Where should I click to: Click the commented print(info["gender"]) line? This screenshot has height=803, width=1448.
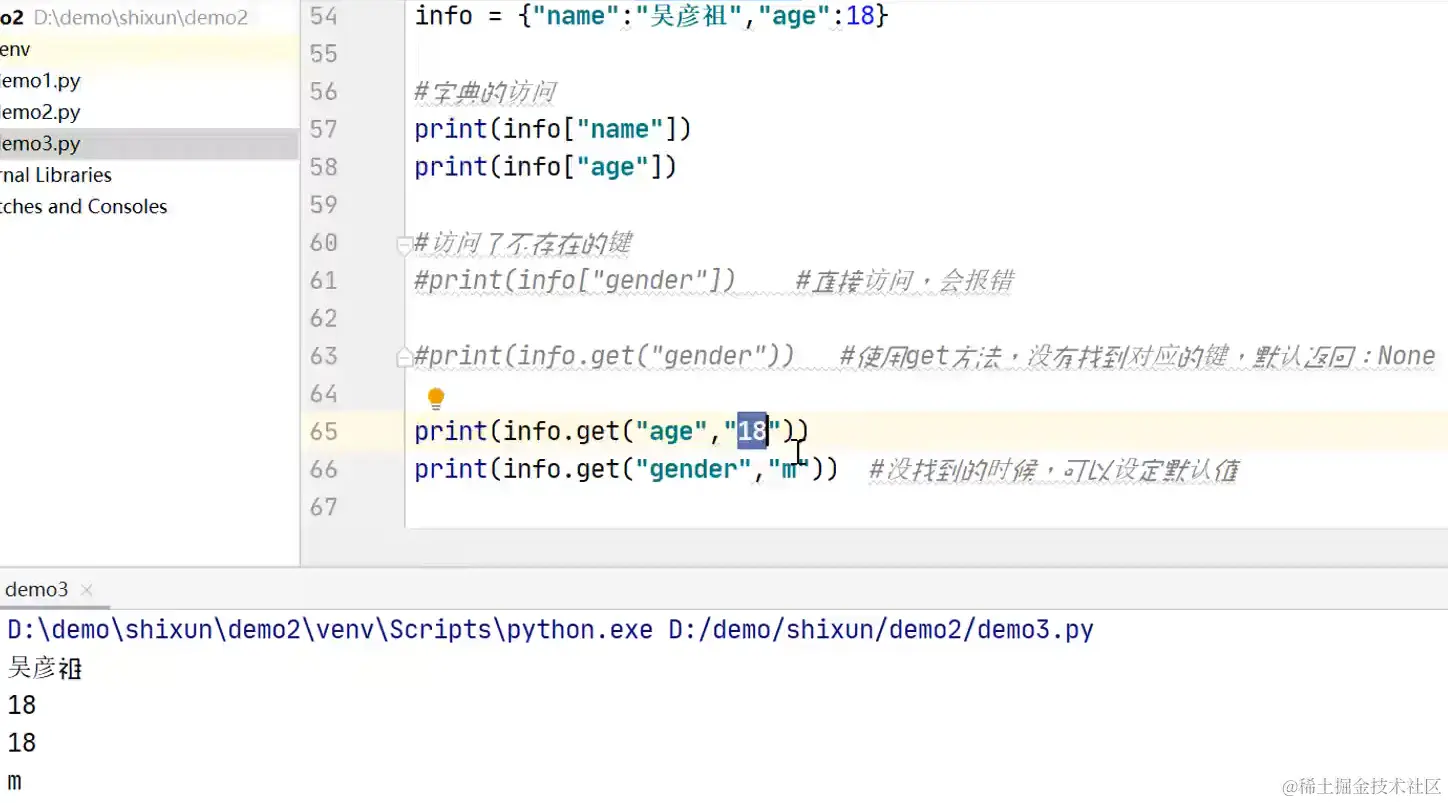click(x=575, y=281)
